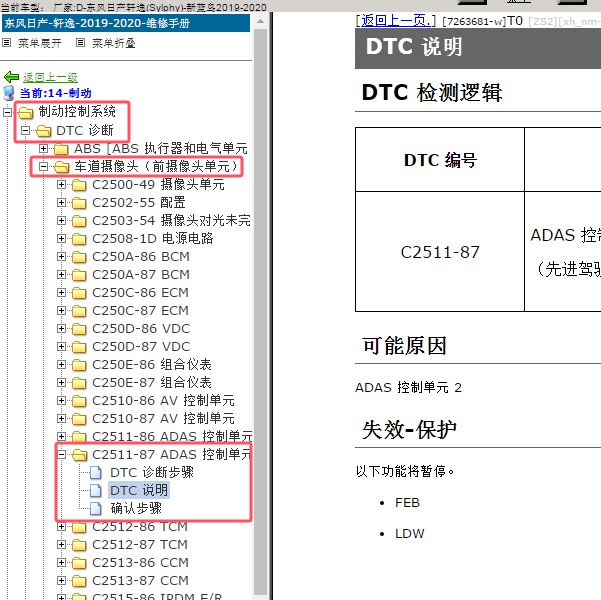Click the LDW bullet item

click(x=409, y=534)
